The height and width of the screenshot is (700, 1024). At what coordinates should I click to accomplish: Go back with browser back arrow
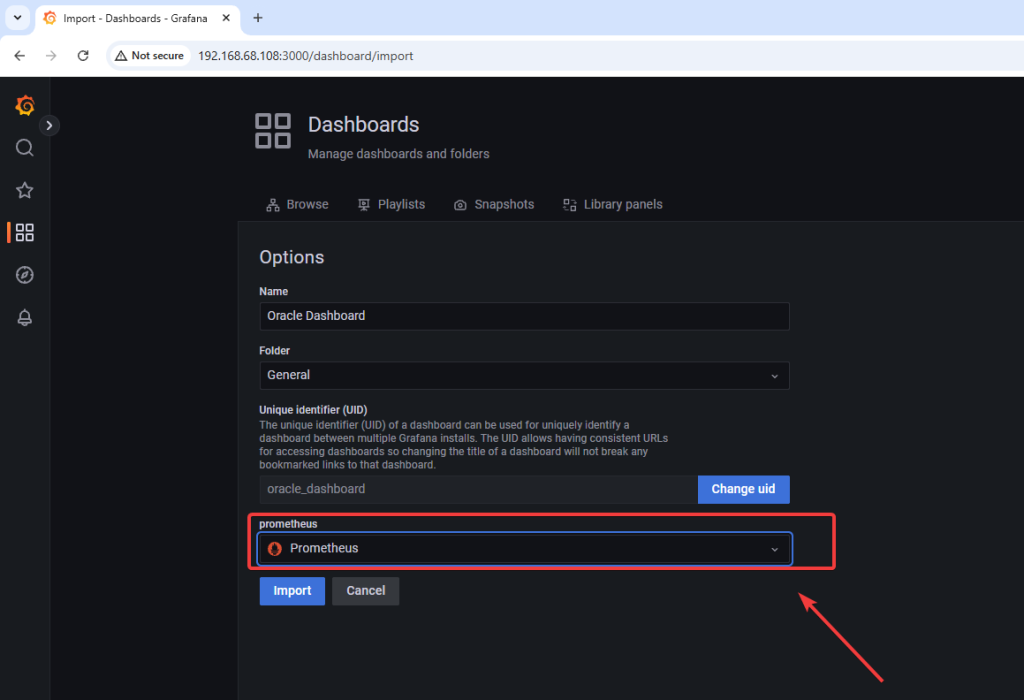[x=20, y=56]
